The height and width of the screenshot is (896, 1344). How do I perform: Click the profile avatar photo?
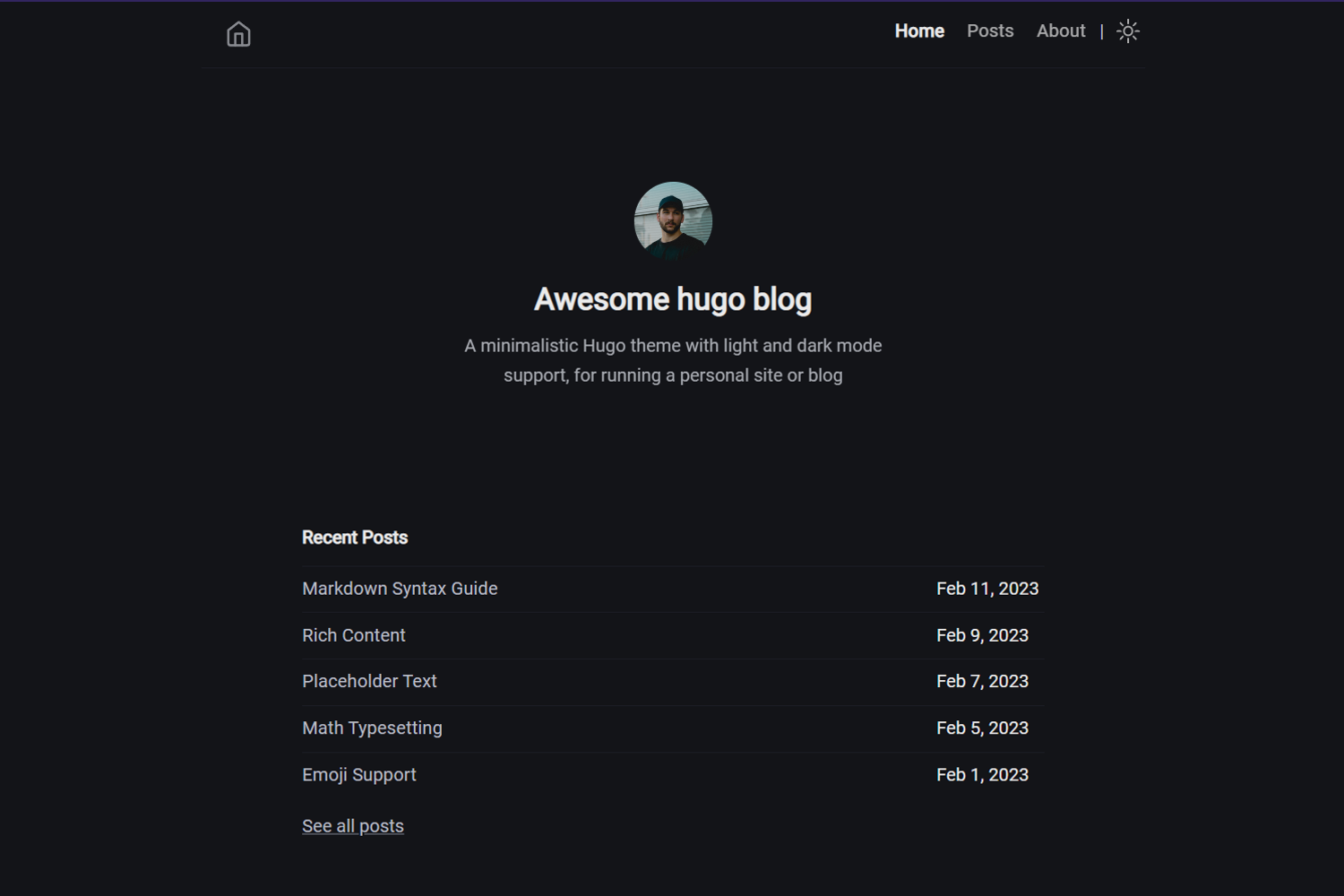click(x=672, y=220)
